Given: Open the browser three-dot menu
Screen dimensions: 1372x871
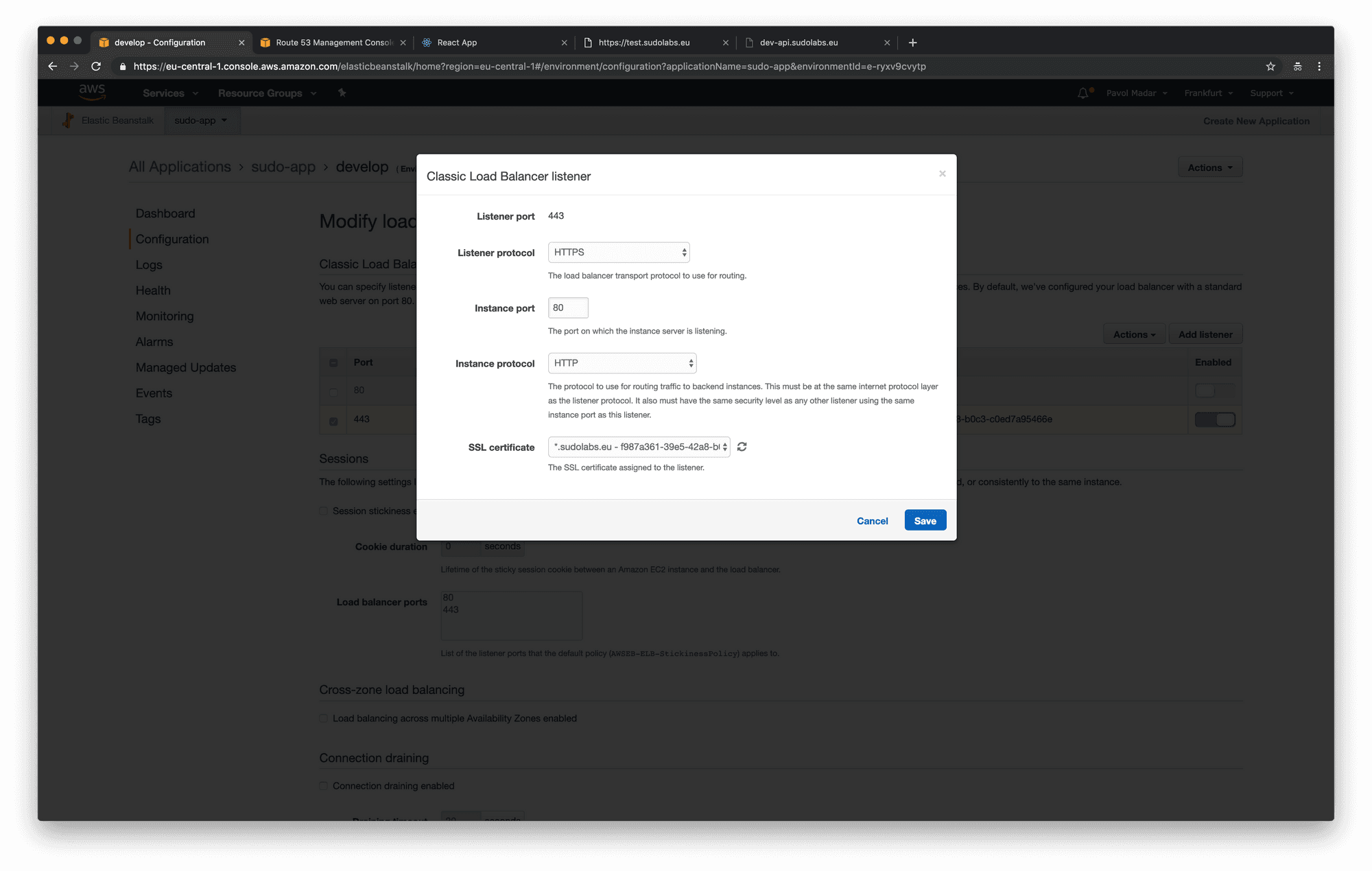Looking at the screenshot, I should coord(1319,67).
